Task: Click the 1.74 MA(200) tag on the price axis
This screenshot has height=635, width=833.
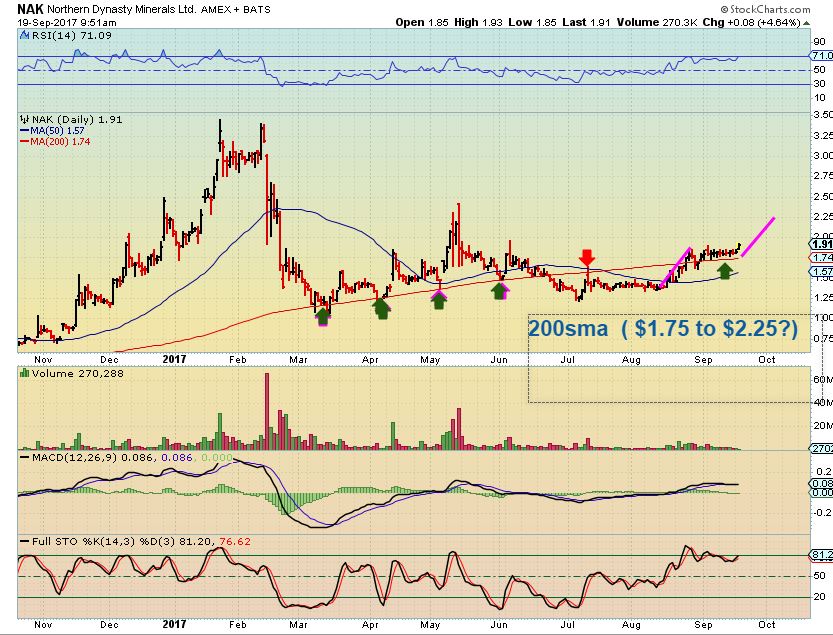Action: pos(822,257)
